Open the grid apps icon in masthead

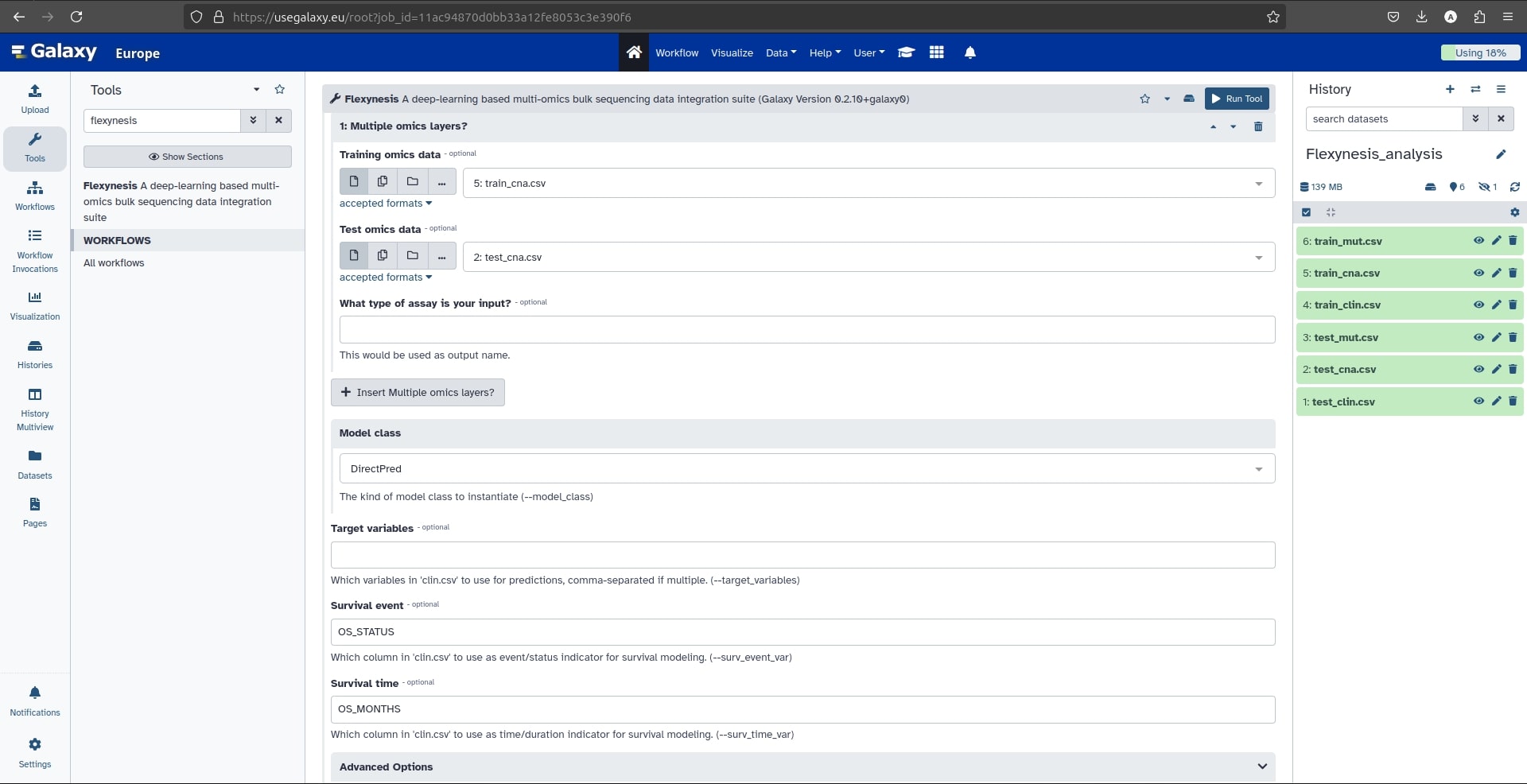pyautogui.click(x=937, y=52)
